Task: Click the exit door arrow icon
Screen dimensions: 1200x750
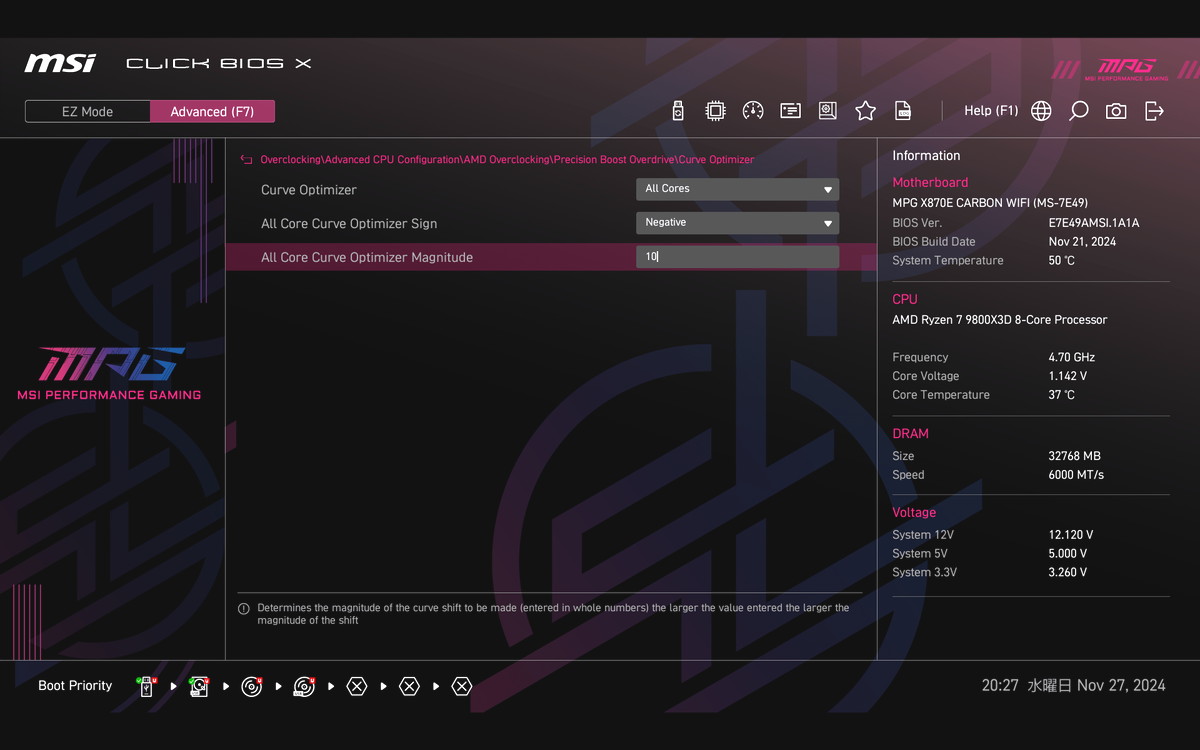Action: click(1154, 111)
